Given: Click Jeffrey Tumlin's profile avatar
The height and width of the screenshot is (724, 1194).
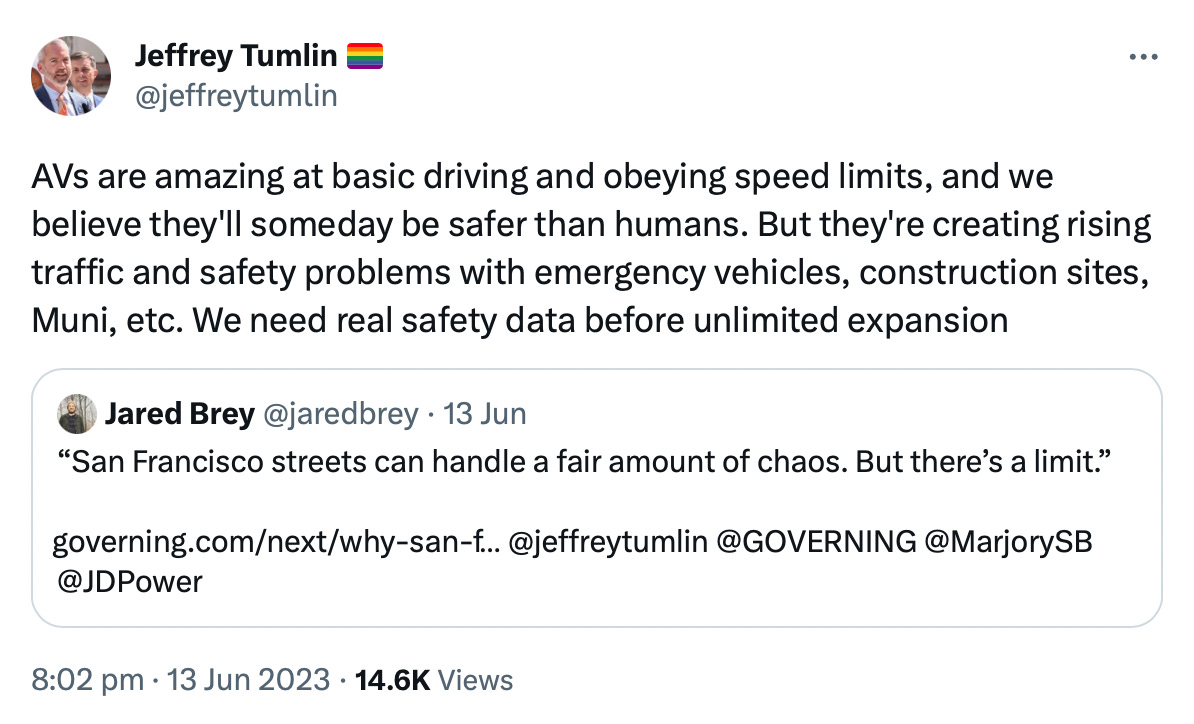Looking at the screenshot, I should [x=71, y=76].
